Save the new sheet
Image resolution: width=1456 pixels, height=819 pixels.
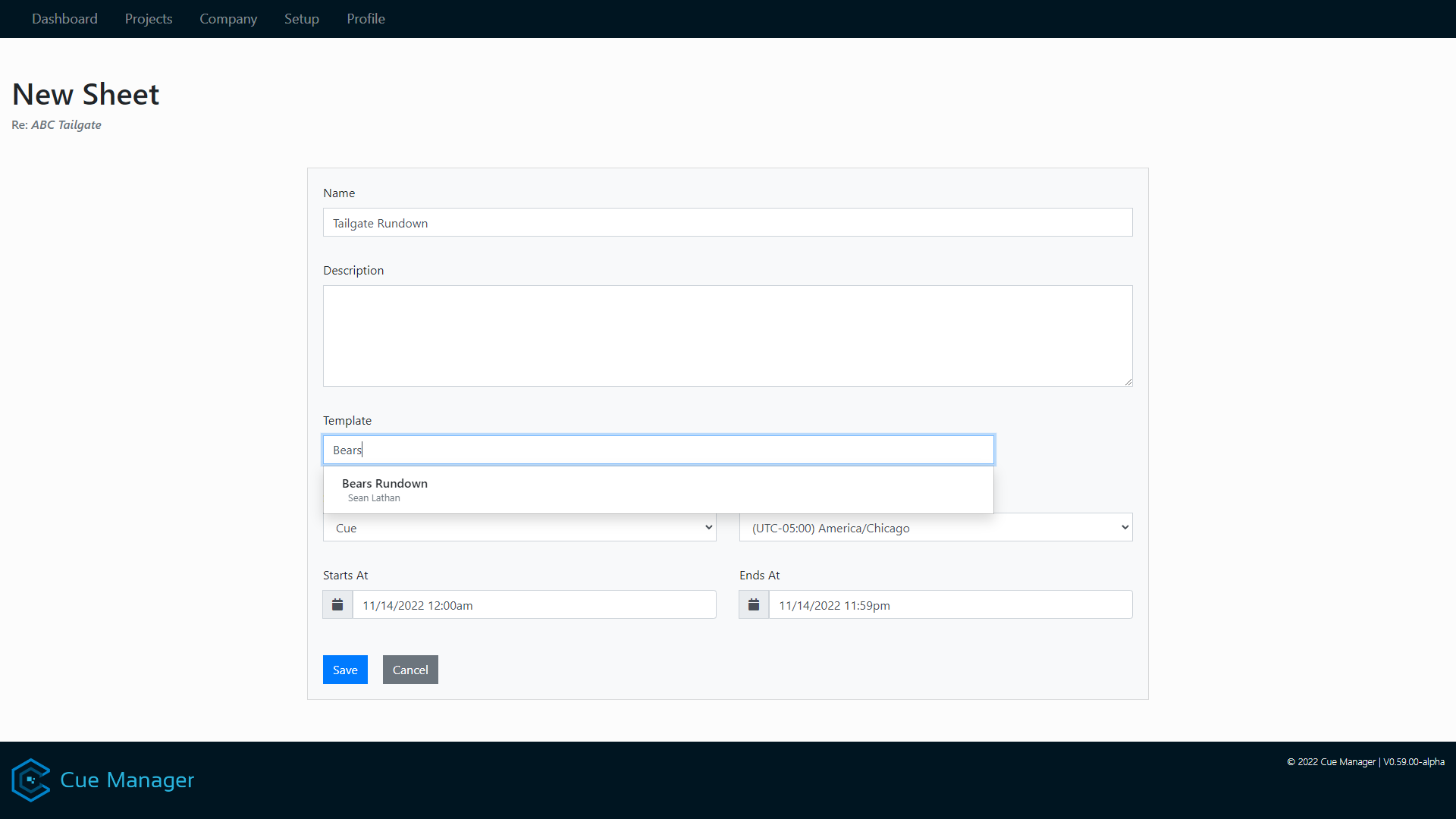point(345,670)
